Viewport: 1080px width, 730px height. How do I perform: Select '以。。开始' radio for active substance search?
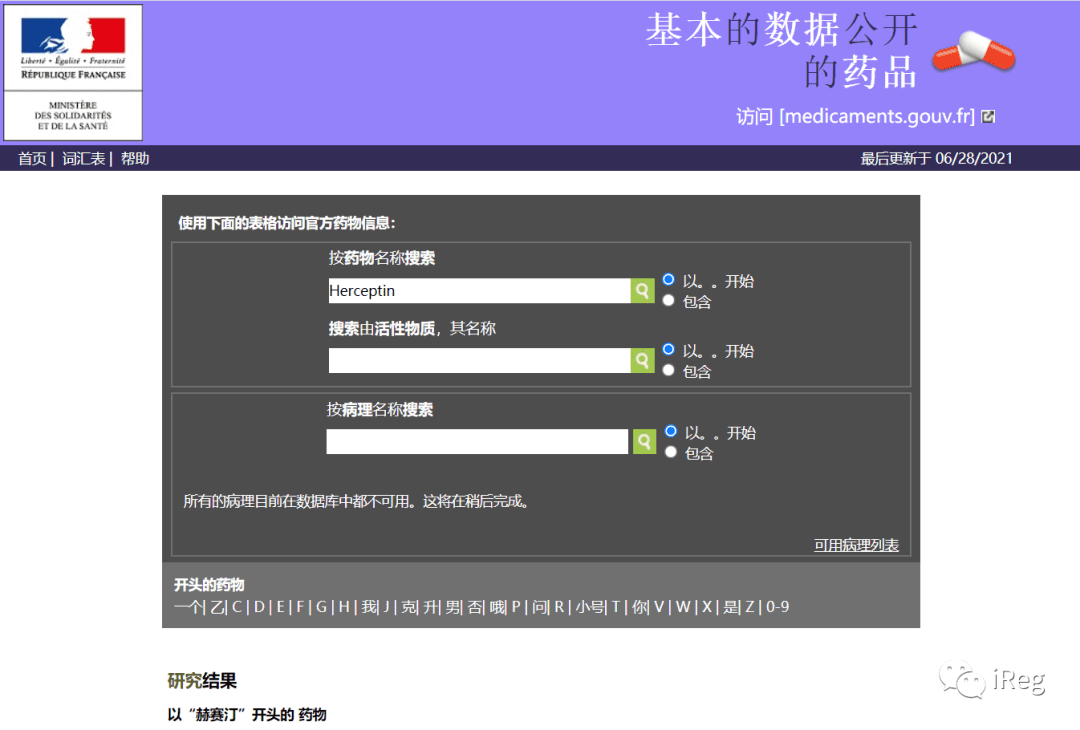pos(668,349)
